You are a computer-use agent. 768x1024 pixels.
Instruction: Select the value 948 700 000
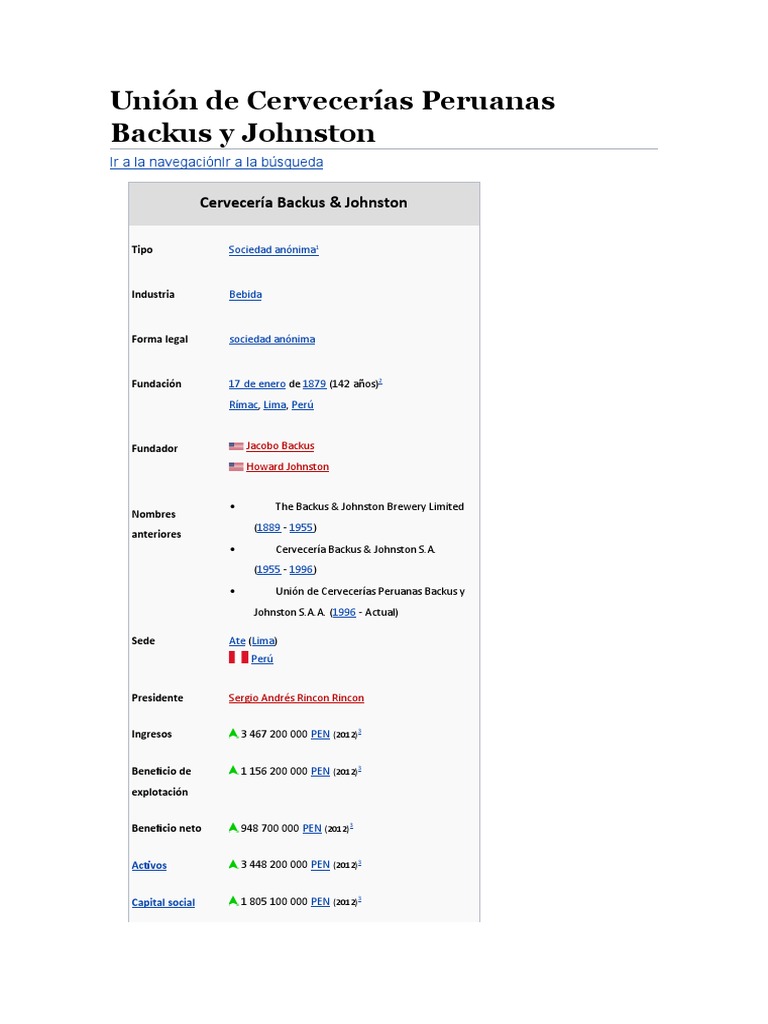[270, 829]
